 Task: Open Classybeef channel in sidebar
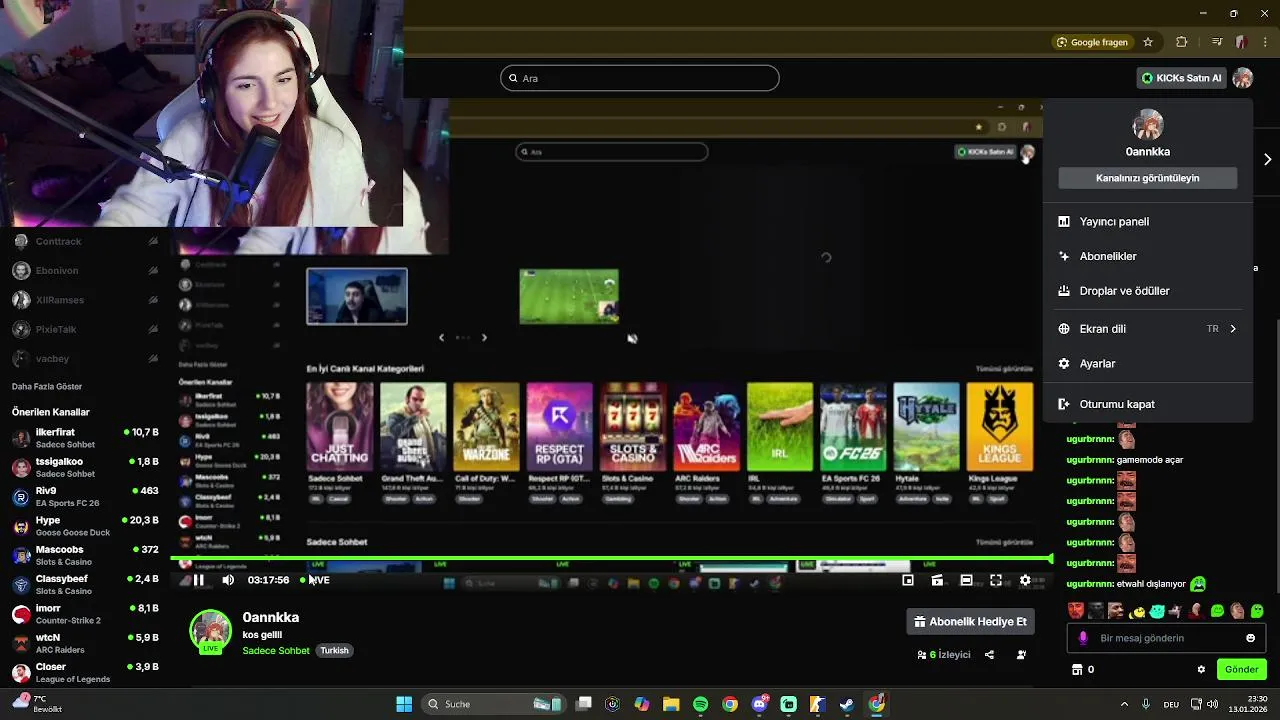(x=85, y=584)
